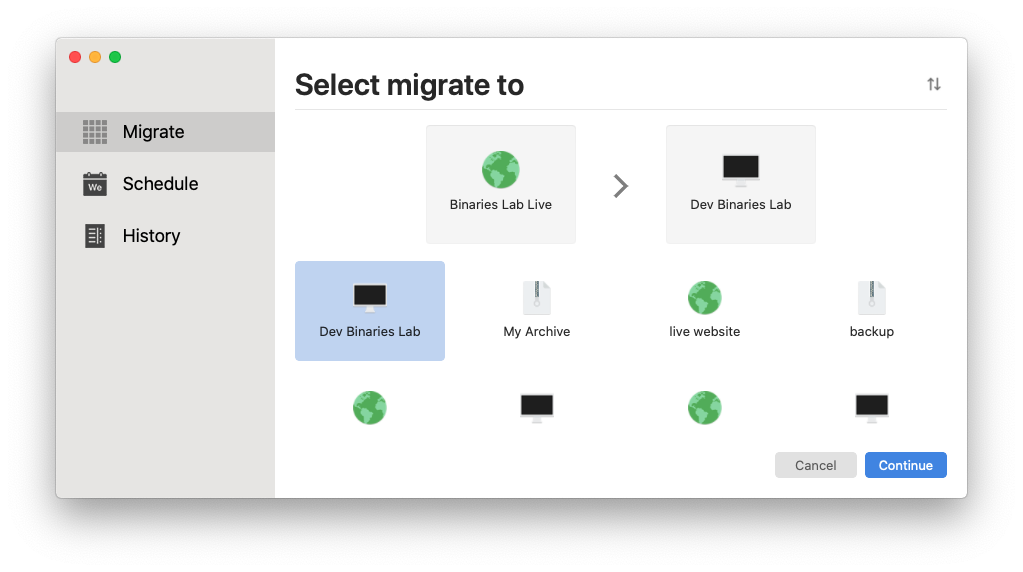Click the Dev Binaries Lab destination card
Screen dimensions: 1023x572
(741, 185)
